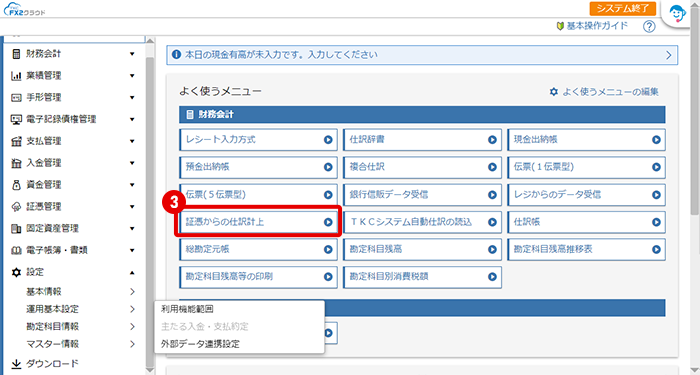This screenshot has height=375, width=700.
Task: Open 証憑からの仕訳計上 menu button
Action: click(x=258, y=222)
